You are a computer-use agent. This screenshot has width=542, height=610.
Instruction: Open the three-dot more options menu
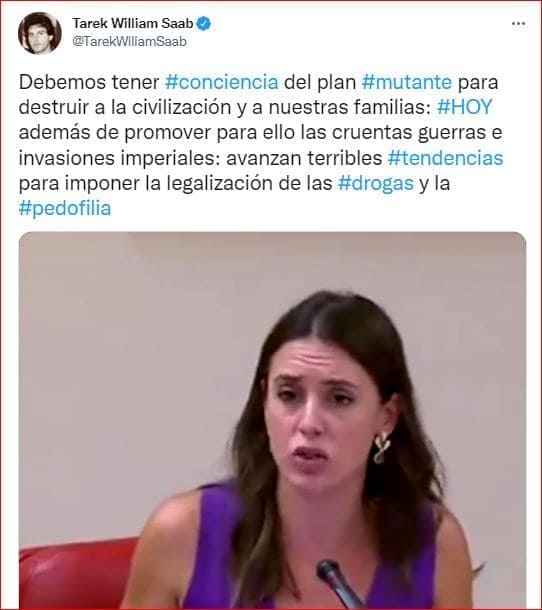click(518, 24)
